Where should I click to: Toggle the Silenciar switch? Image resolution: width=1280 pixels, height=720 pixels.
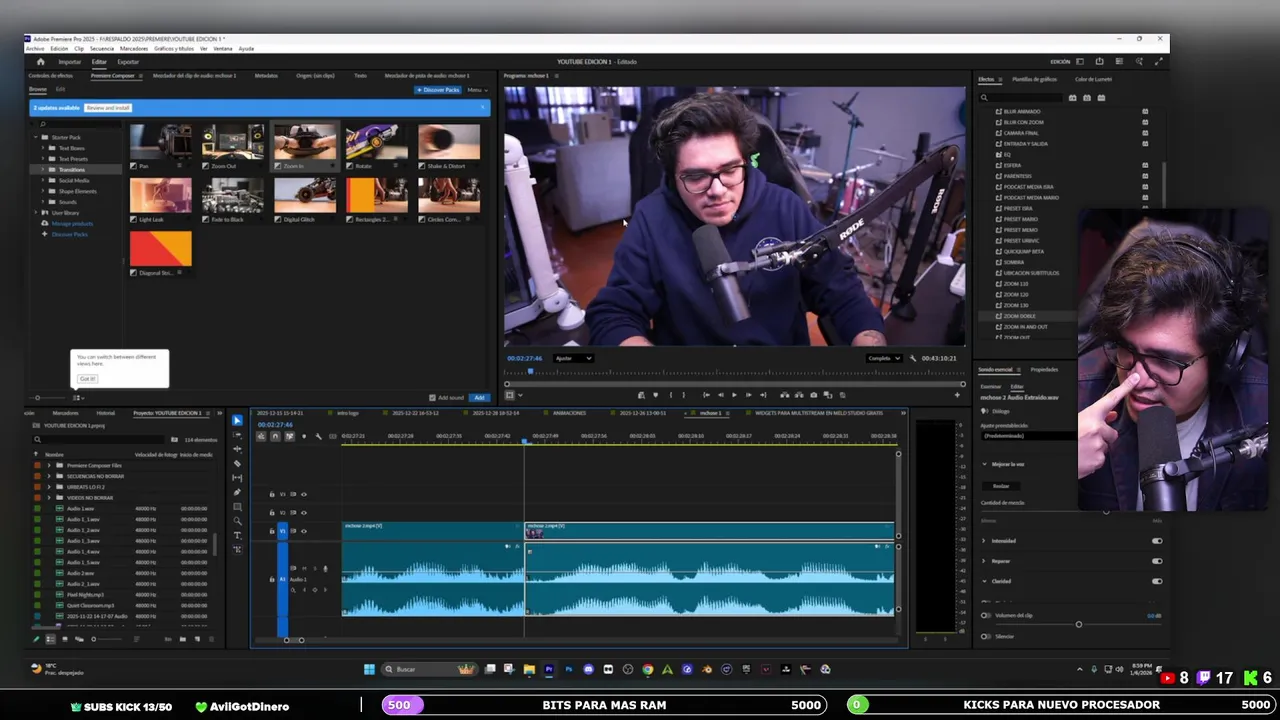tap(985, 636)
